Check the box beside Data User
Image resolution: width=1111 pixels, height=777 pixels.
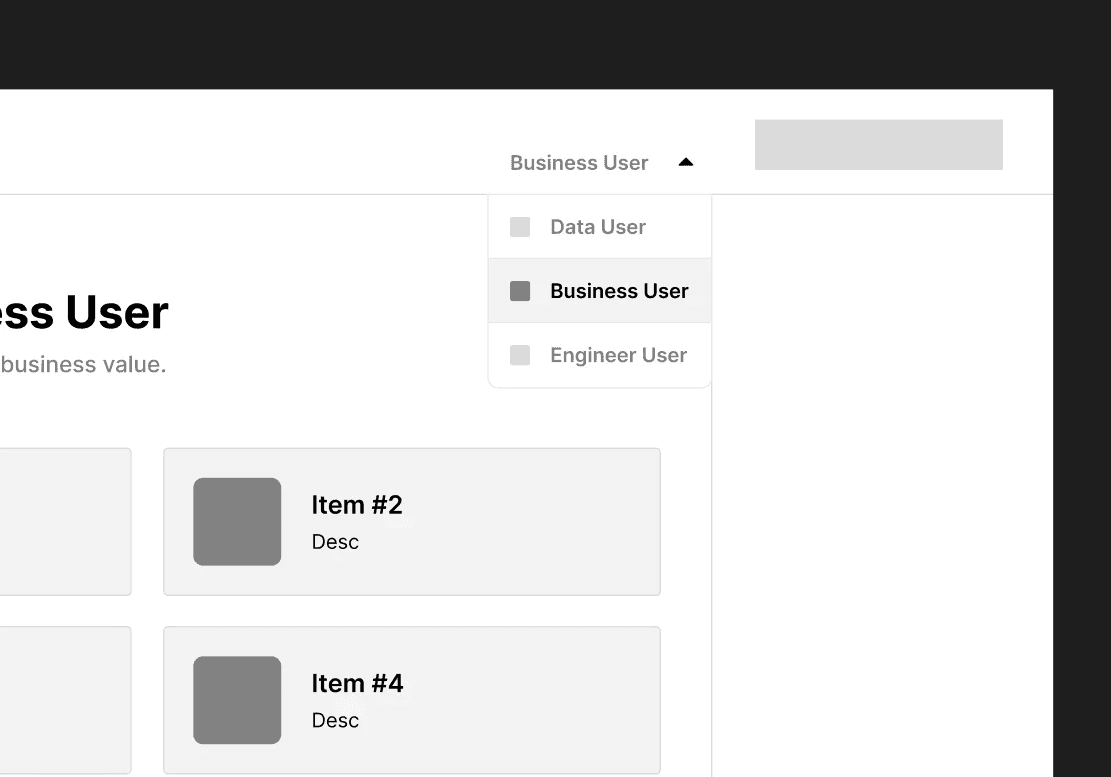click(x=520, y=227)
